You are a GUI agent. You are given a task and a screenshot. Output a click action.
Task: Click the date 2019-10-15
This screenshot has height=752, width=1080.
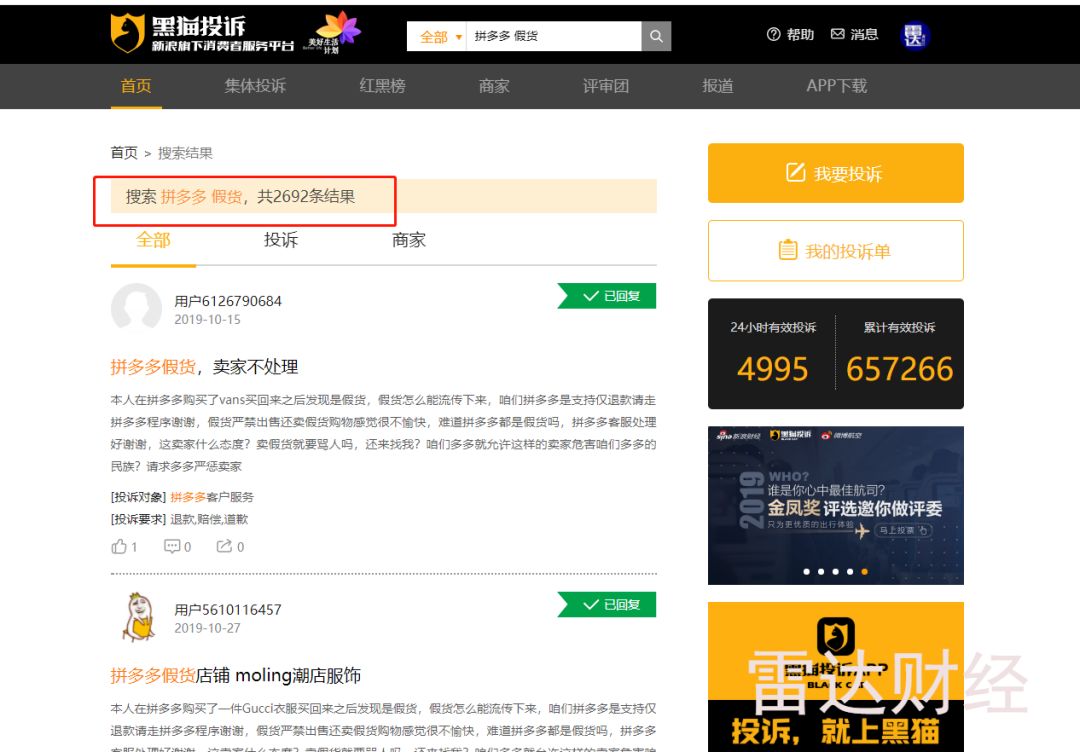click(x=207, y=320)
